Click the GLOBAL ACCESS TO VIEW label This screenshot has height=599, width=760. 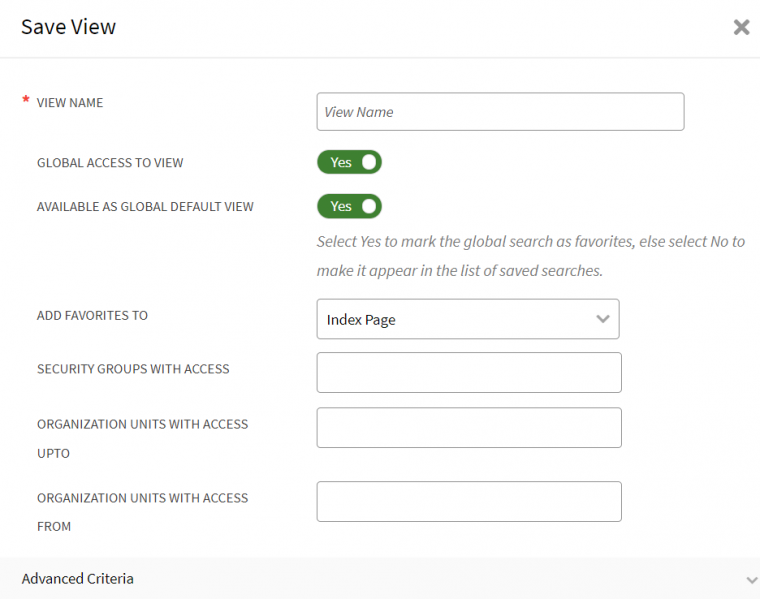coord(110,162)
